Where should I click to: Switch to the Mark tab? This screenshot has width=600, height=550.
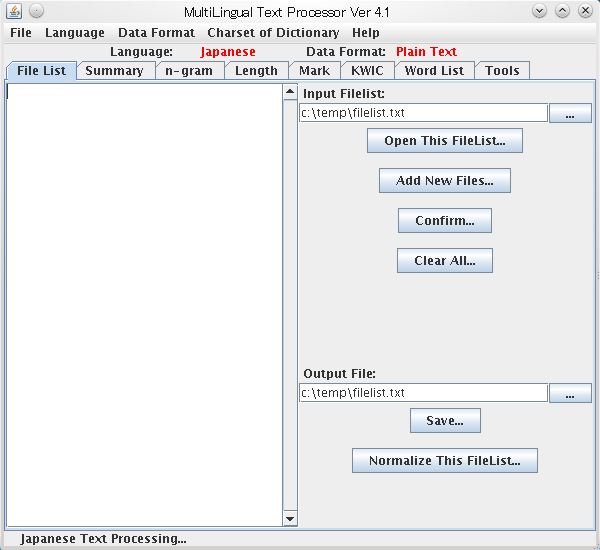[x=314, y=70]
